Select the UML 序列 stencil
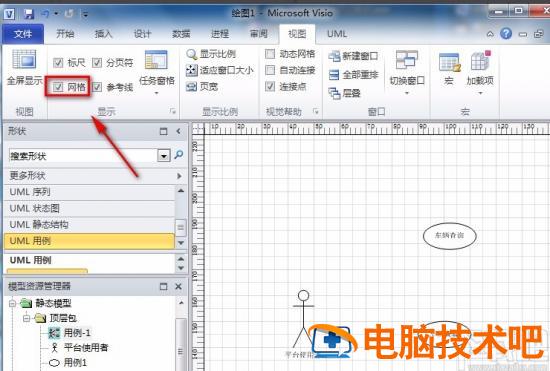This screenshot has width=550, height=371. tap(89, 192)
